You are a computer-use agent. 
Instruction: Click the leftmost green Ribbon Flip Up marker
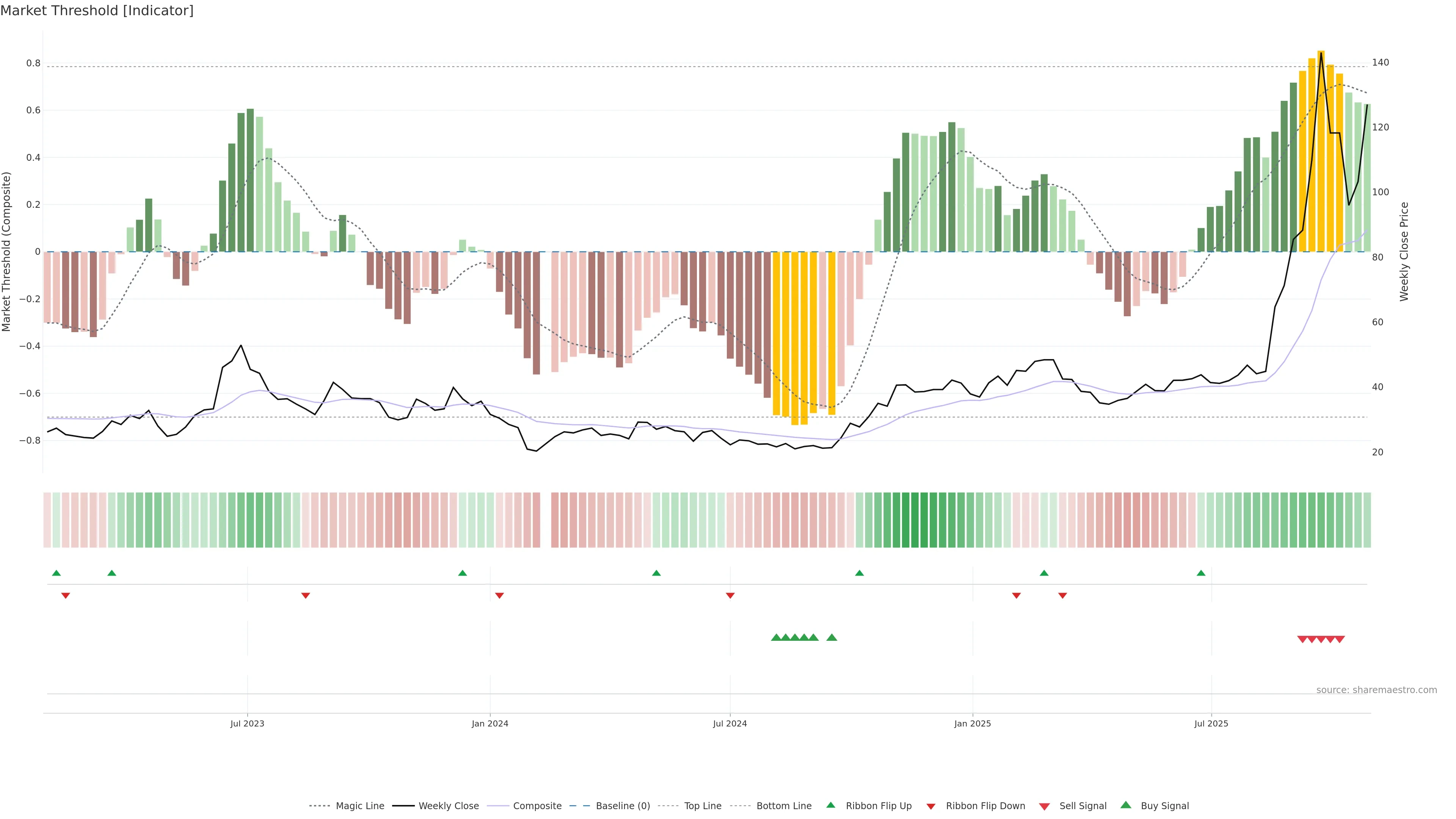56,573
